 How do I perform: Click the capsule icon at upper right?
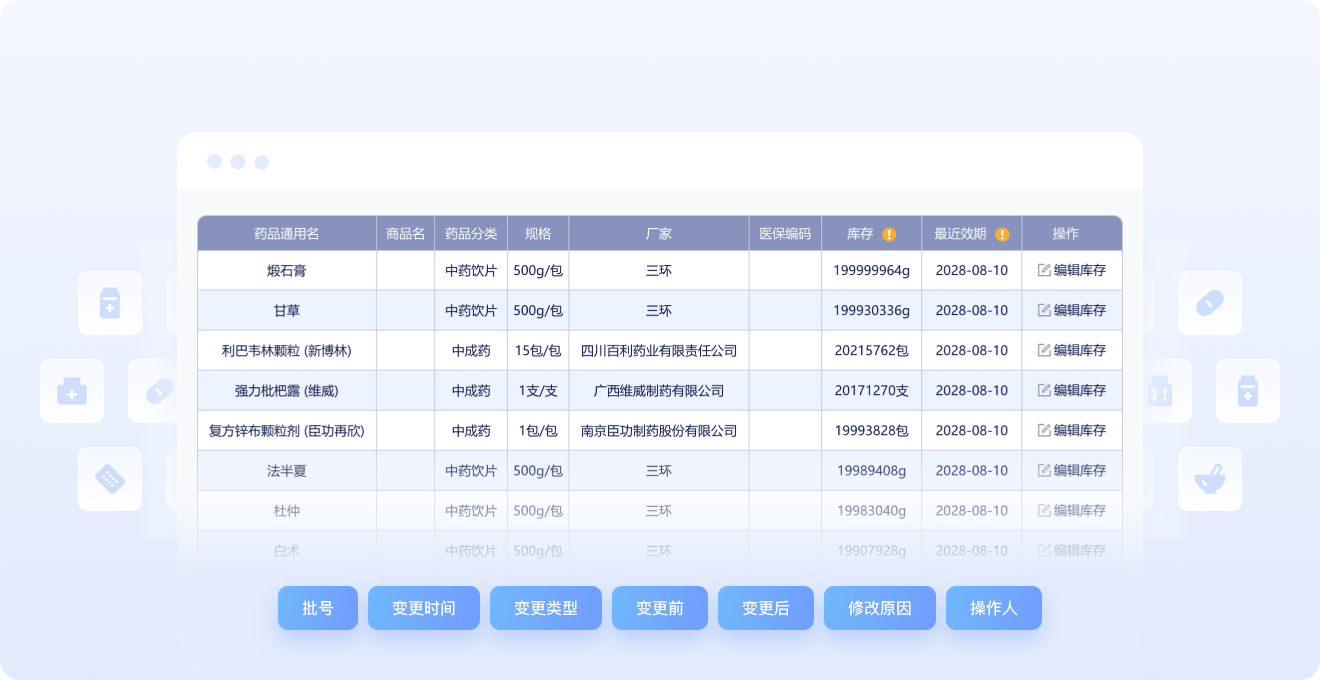pyautogui.click(x=1209, y=303)
